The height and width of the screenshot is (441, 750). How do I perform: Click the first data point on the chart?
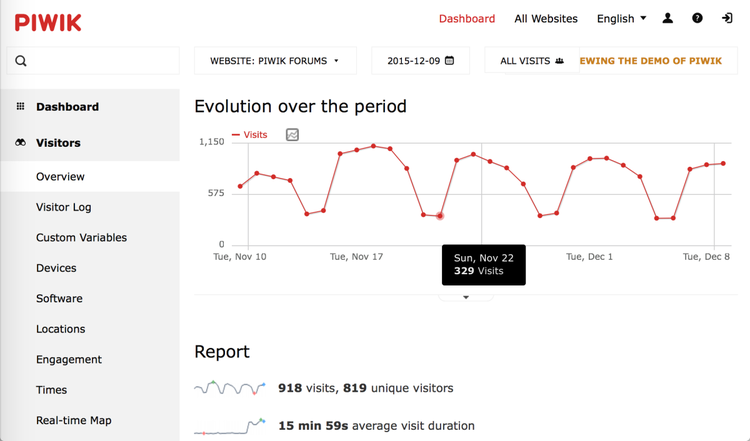[240, 187]
